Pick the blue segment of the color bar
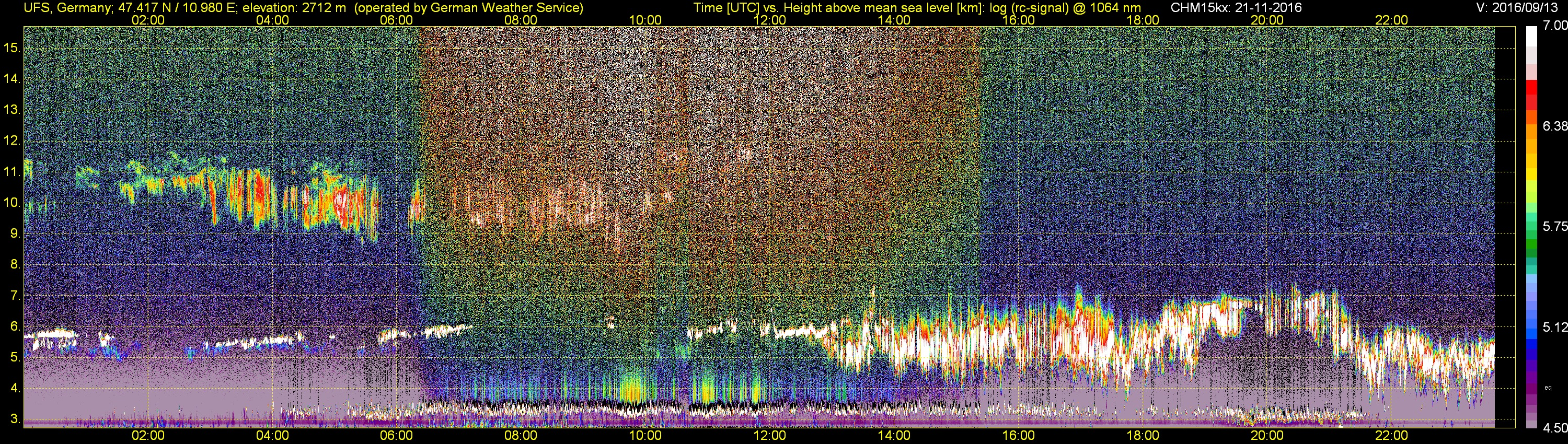This screenshot has height=444, width=1568. pyautogui.click(x=1531, y=344)
